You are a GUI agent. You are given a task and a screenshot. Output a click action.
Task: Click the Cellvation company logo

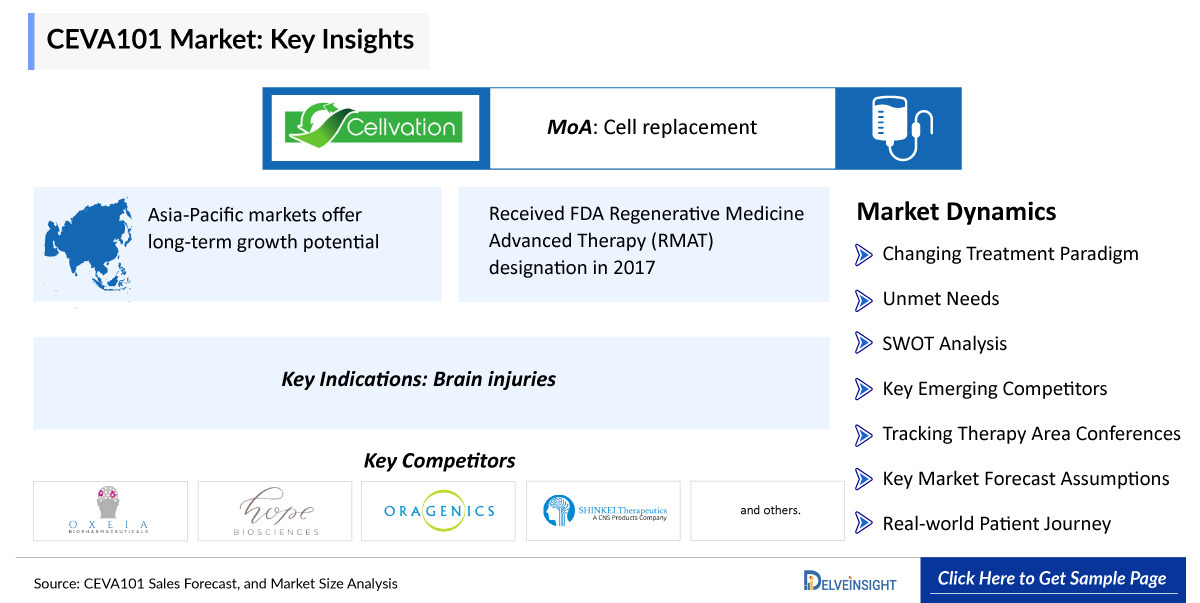pos(376,128)
